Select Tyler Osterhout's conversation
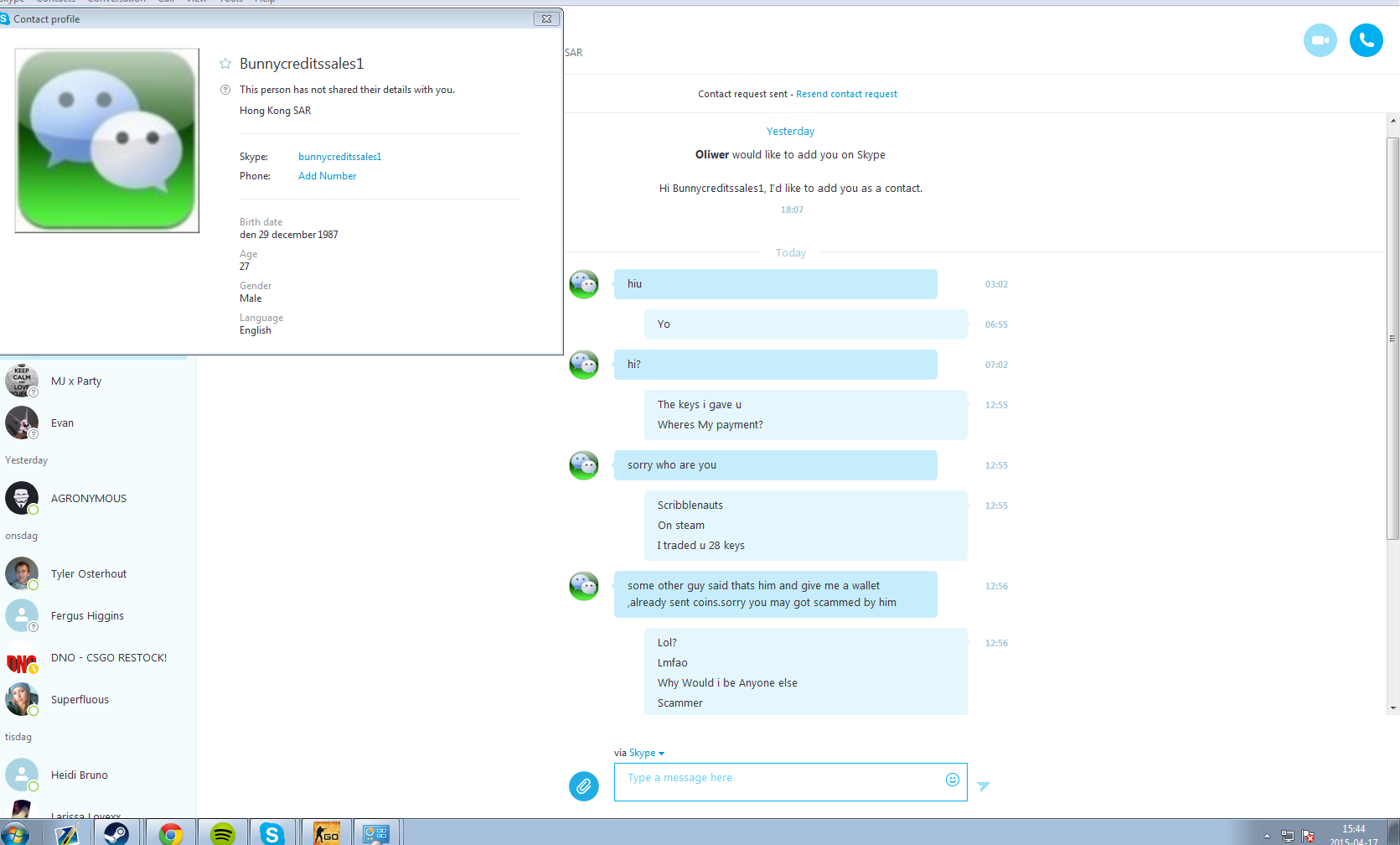Viewport: 1400px width, 845px height. [x=97, y=573]
